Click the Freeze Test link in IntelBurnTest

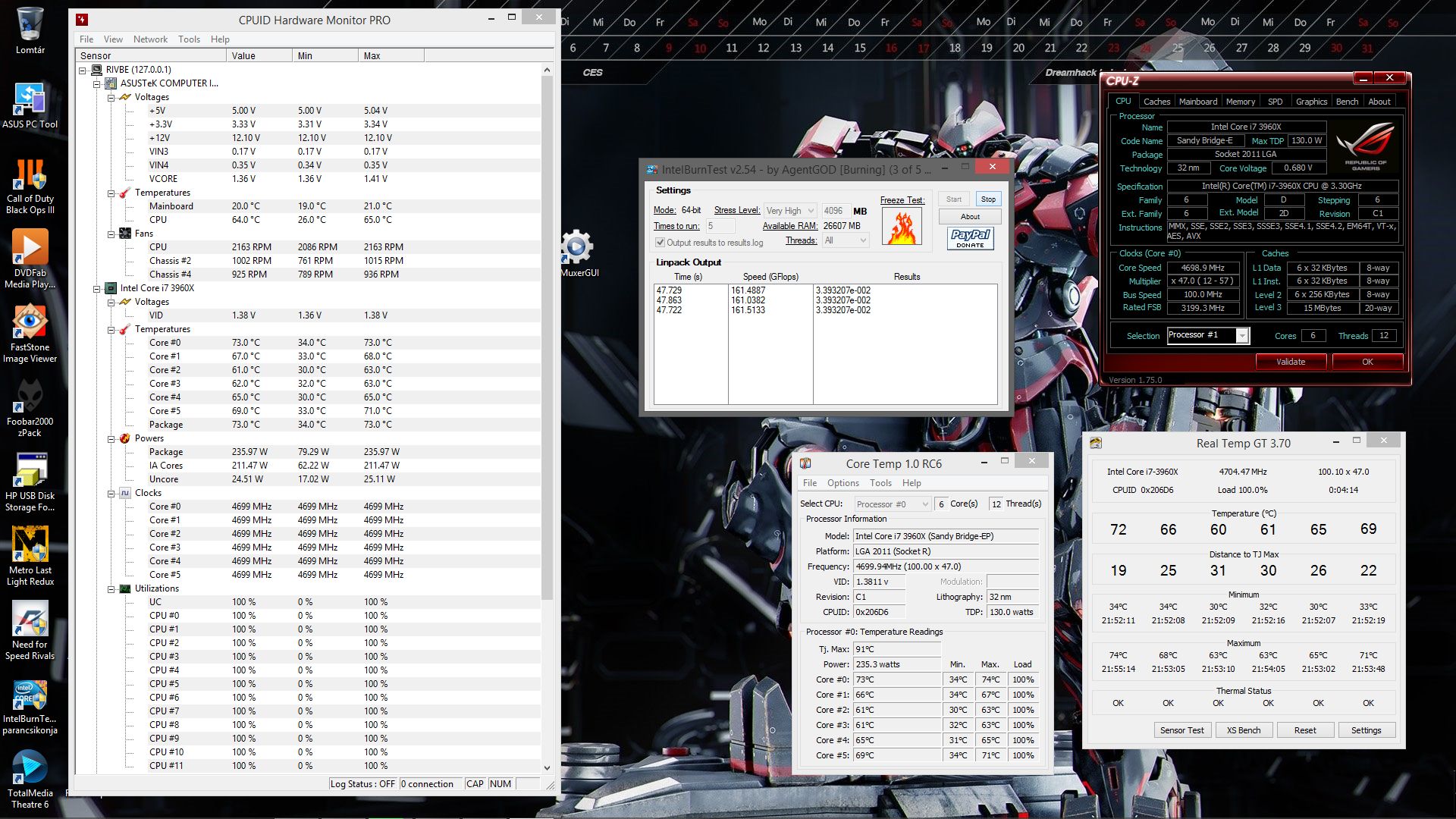click(902, 200)
